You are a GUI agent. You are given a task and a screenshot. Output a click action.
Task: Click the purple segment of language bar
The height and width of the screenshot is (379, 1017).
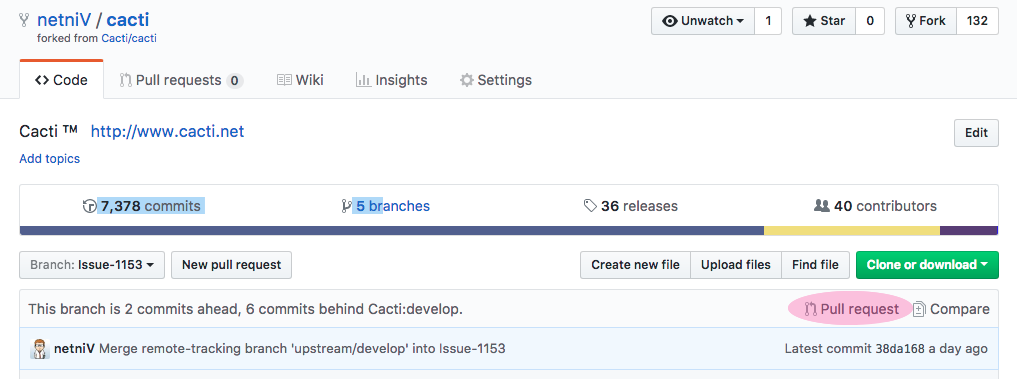click(969, 230)
